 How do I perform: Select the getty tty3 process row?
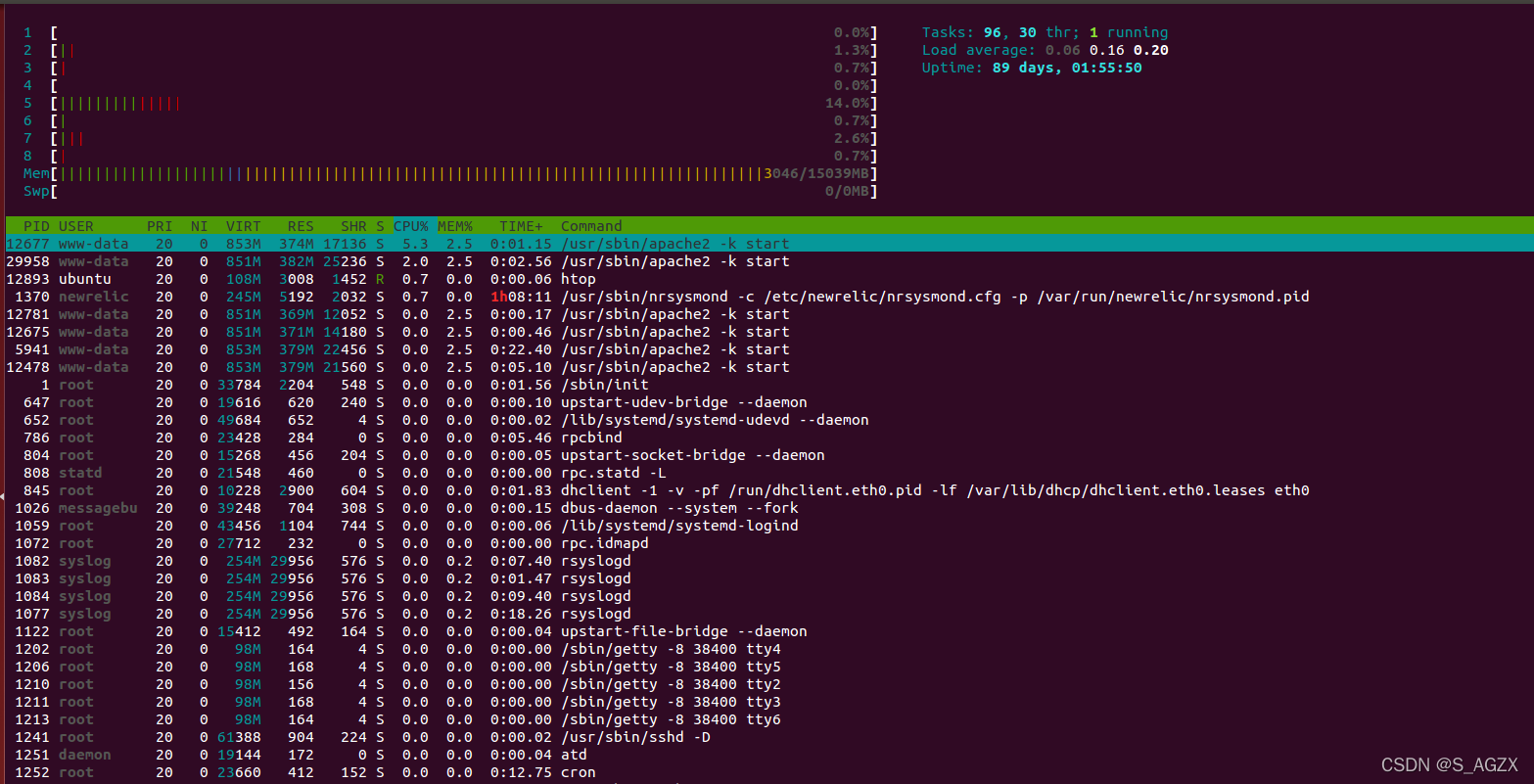tap(769, 702)
